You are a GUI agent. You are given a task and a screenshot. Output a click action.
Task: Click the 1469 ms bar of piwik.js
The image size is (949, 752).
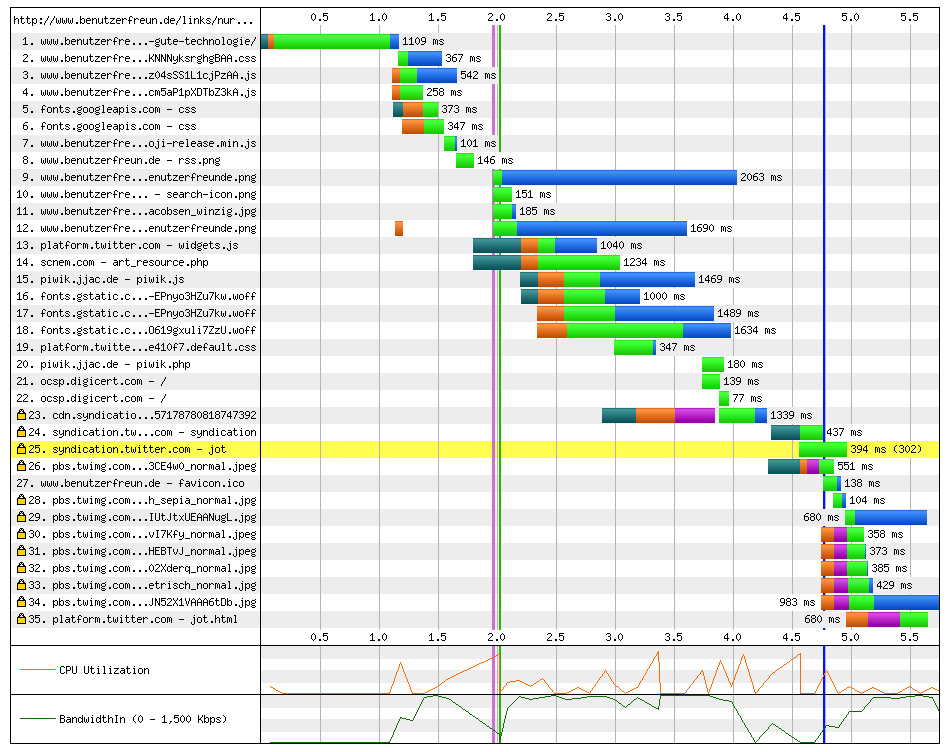point(607,279)
